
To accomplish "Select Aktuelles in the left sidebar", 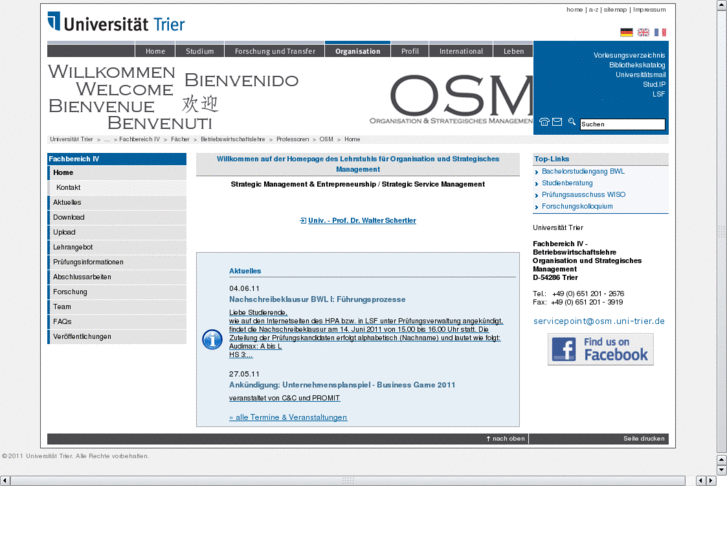I will [117, 202].
